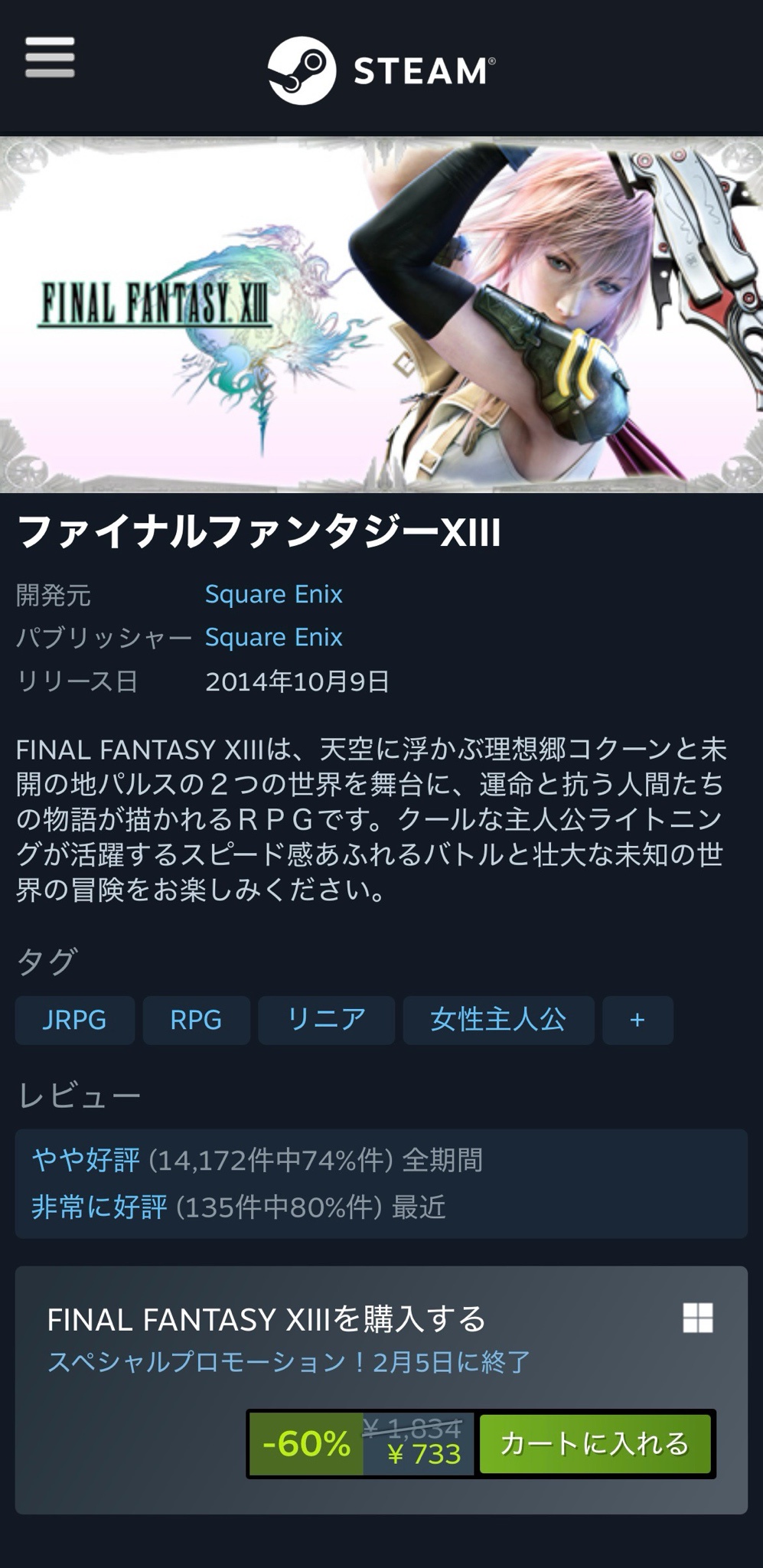Select the JRPG tag
This screenshot has height=1568, width=763.
tap(75, 1020)
